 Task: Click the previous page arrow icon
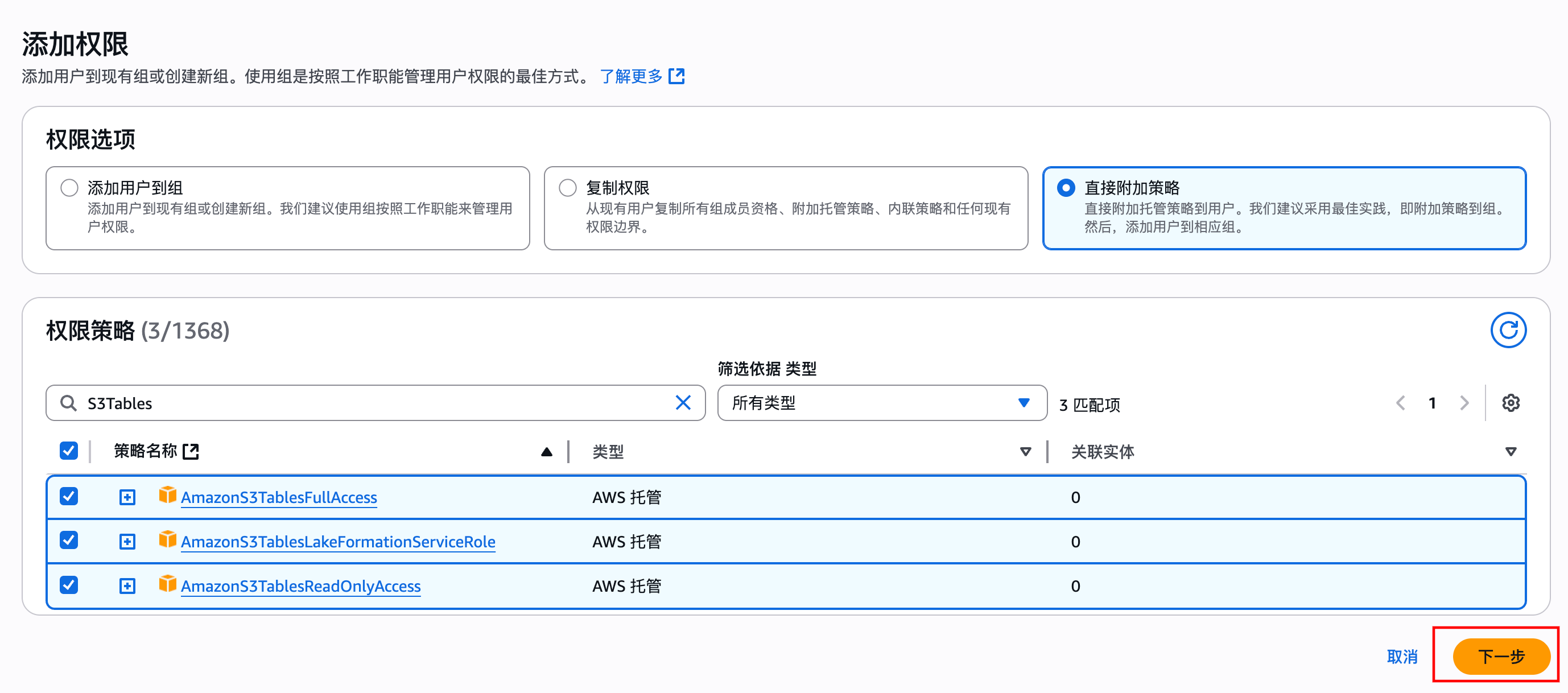[1401, 402]
